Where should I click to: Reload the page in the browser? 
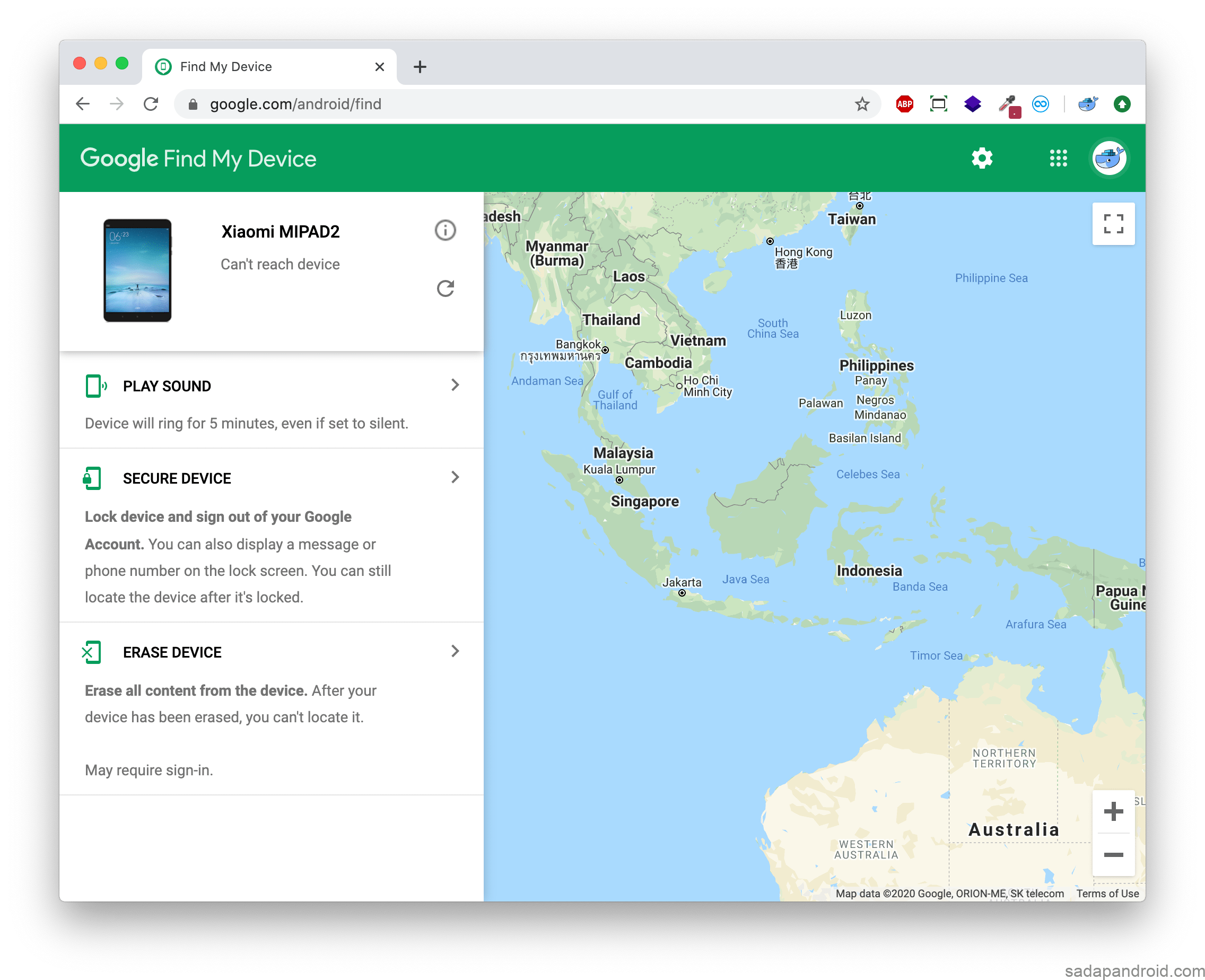[151, 104]
